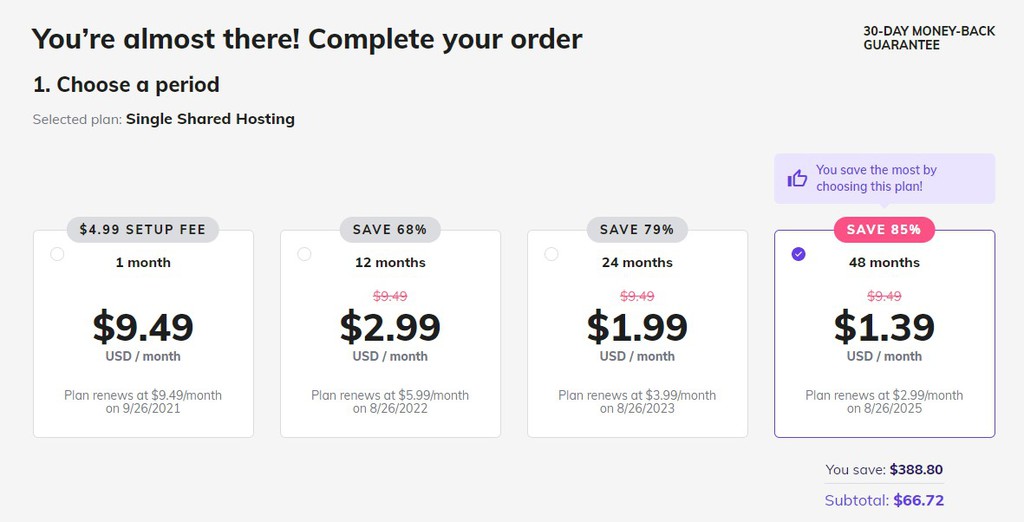Click the You save $388.80 amount
1024x522 pixels.
tap(916, 470)
